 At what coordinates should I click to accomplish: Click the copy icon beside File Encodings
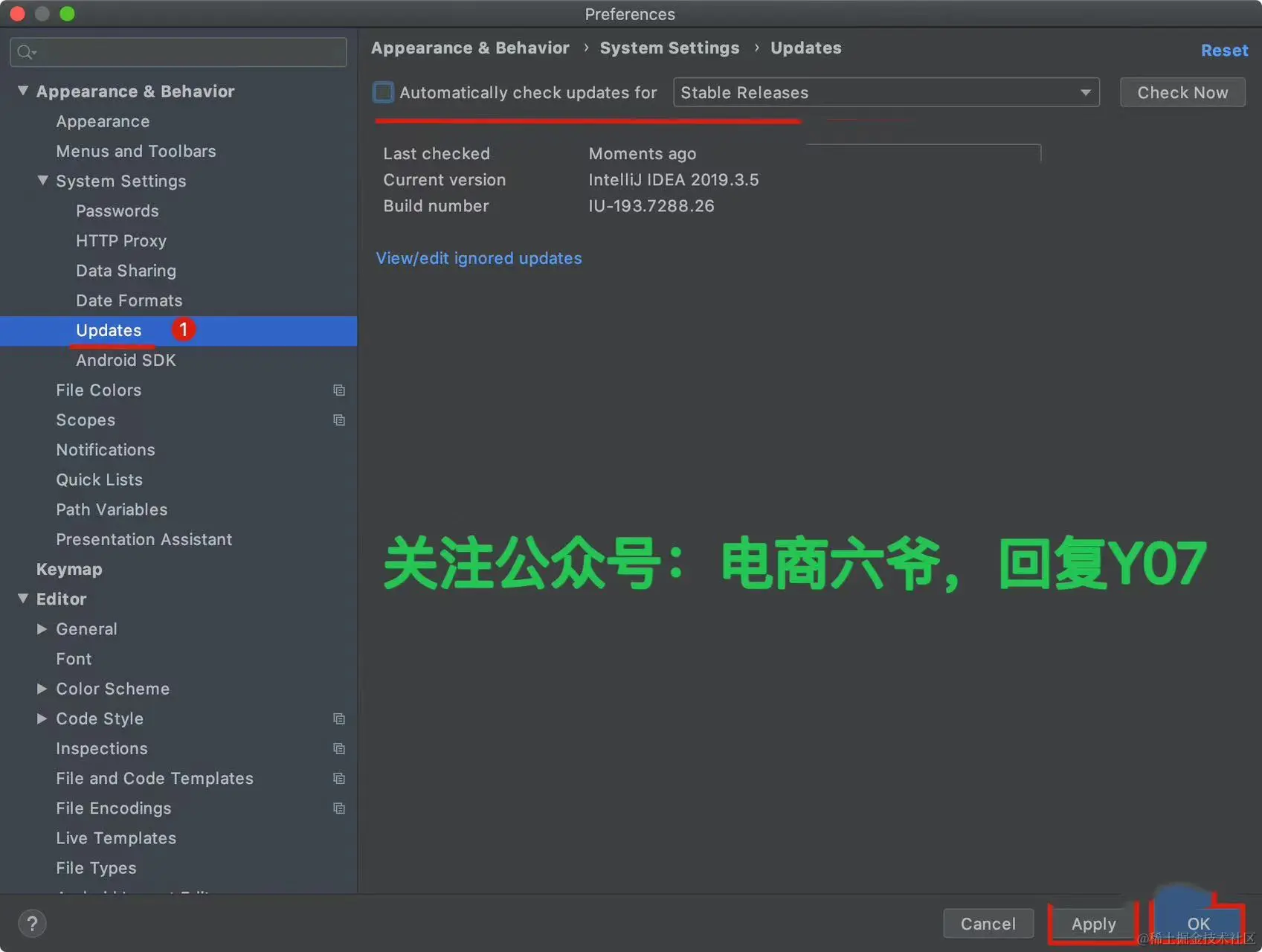point(339,808)
